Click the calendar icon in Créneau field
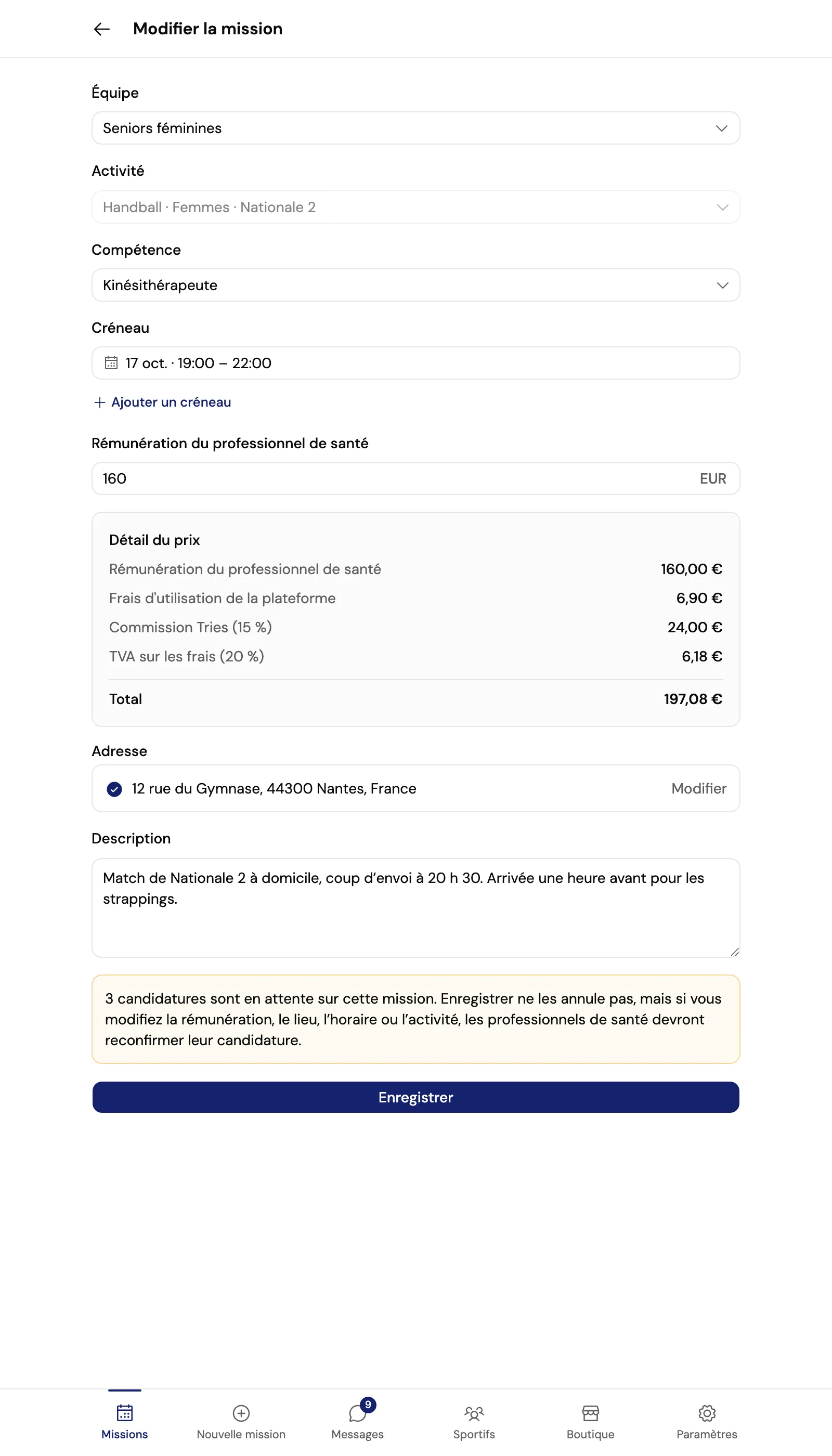832x1456 pixels. click(111, 362)
